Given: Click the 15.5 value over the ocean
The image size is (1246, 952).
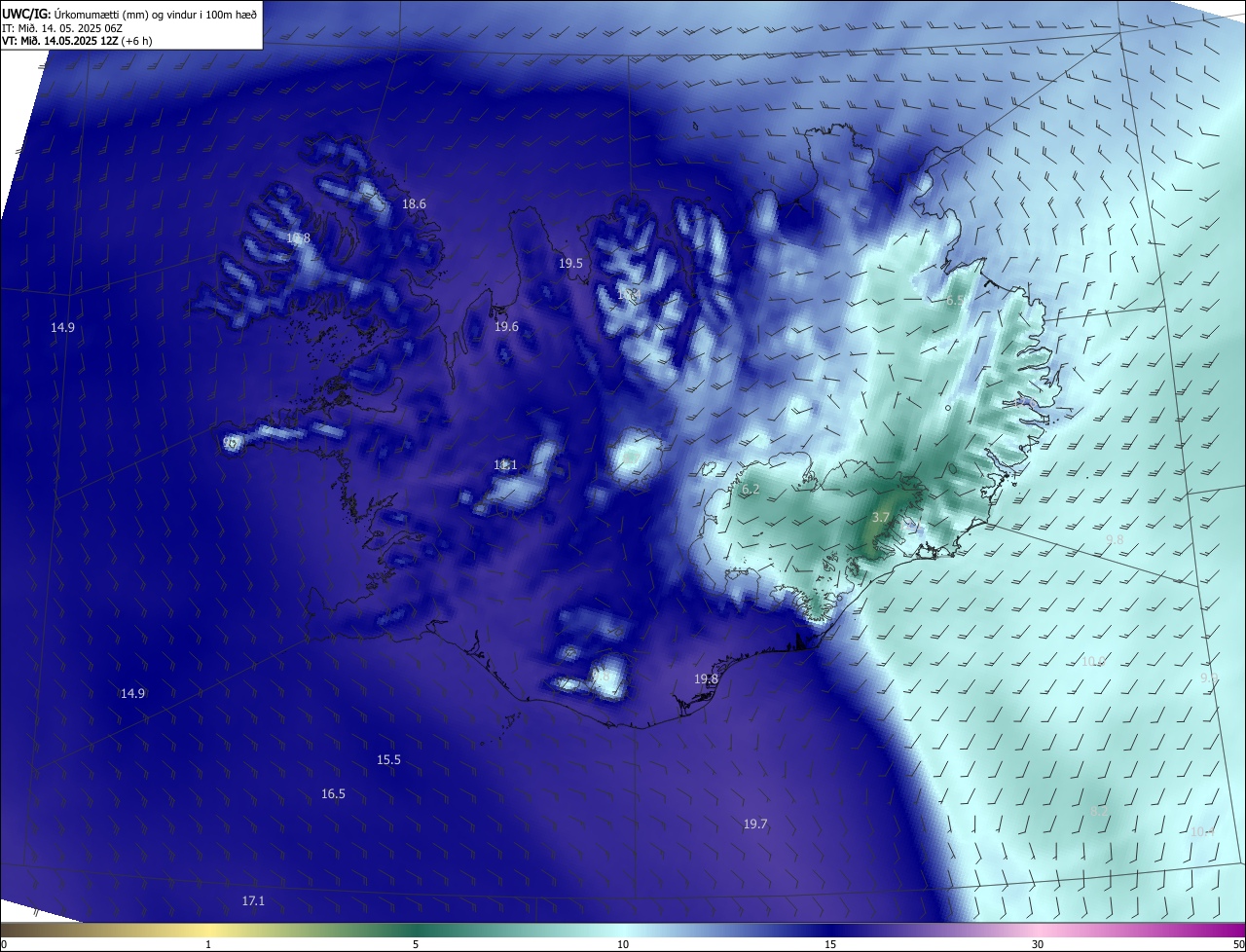Looking at the screenshot, I should tap(388, 760).
